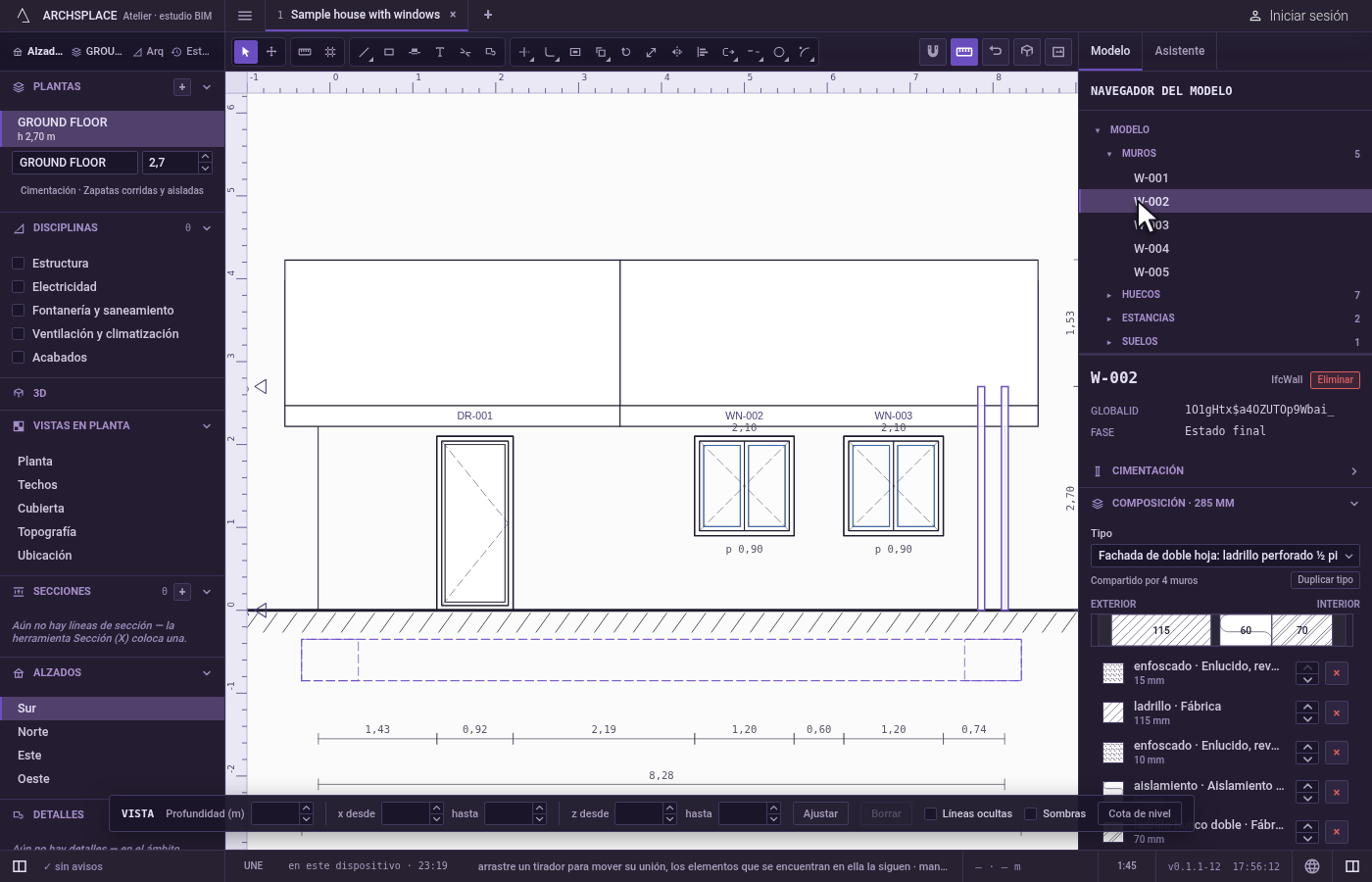Image resolution: width=1372 pixels, height=882 pixels.
Task: Click Iniciar sesión
Action: (1298, 16)
